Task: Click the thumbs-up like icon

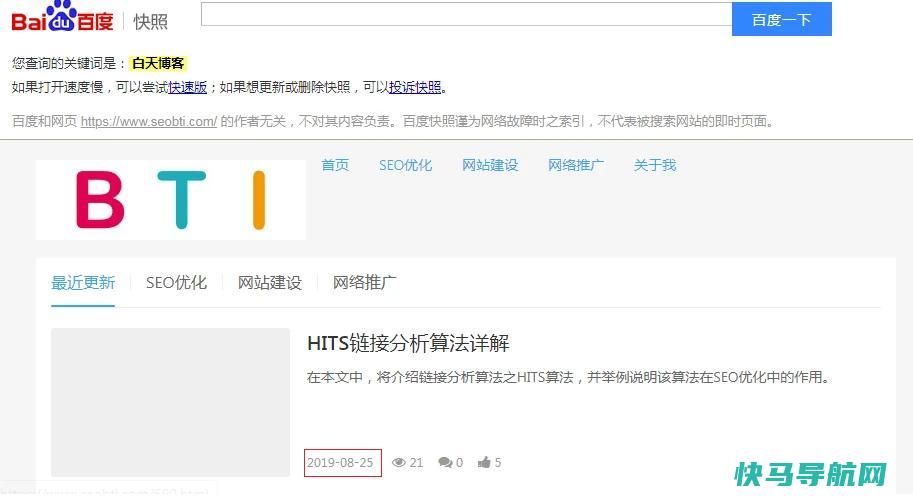Action: click(484, 463)
